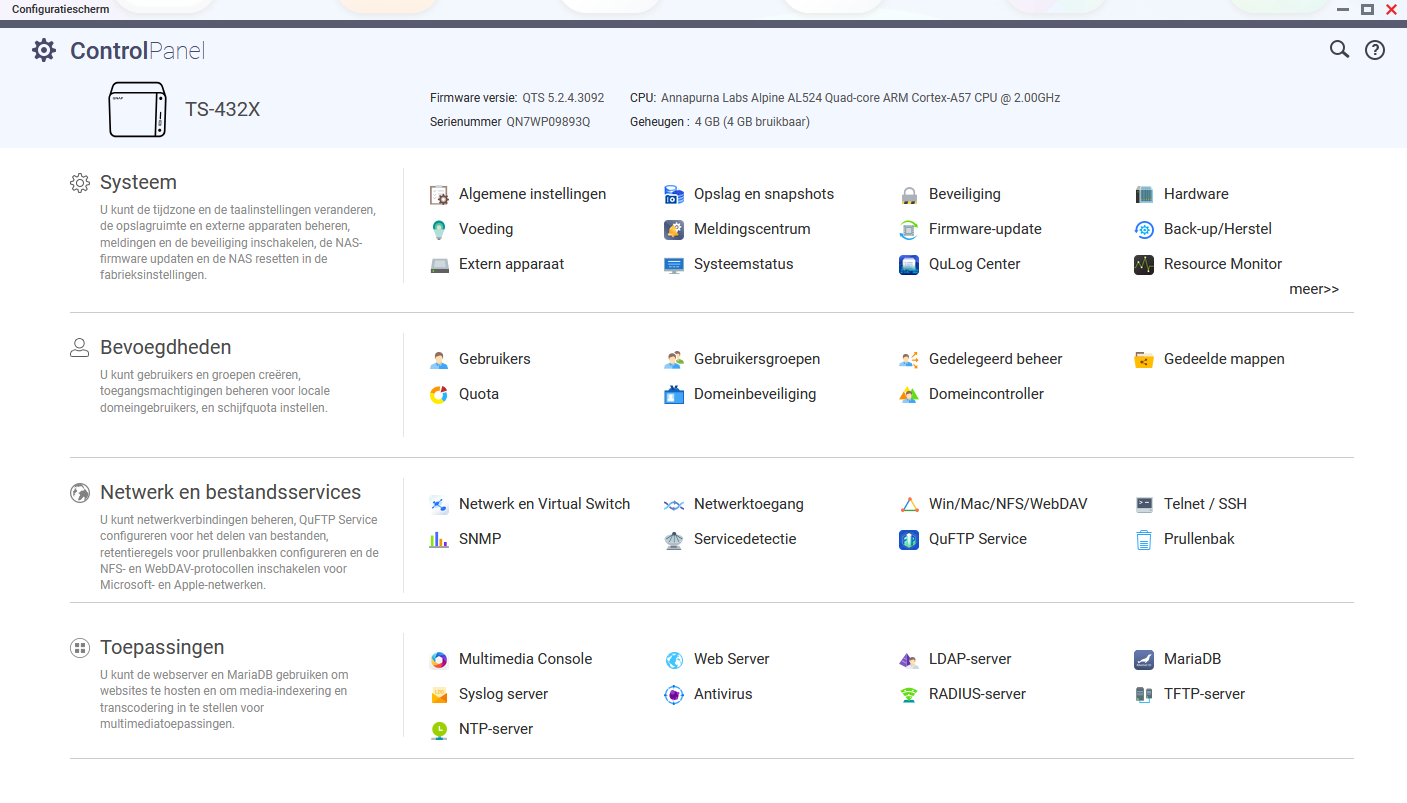
Task: Click the Beveiliging padlock icon
Action: pyautogui.click(x=909, y=194)
